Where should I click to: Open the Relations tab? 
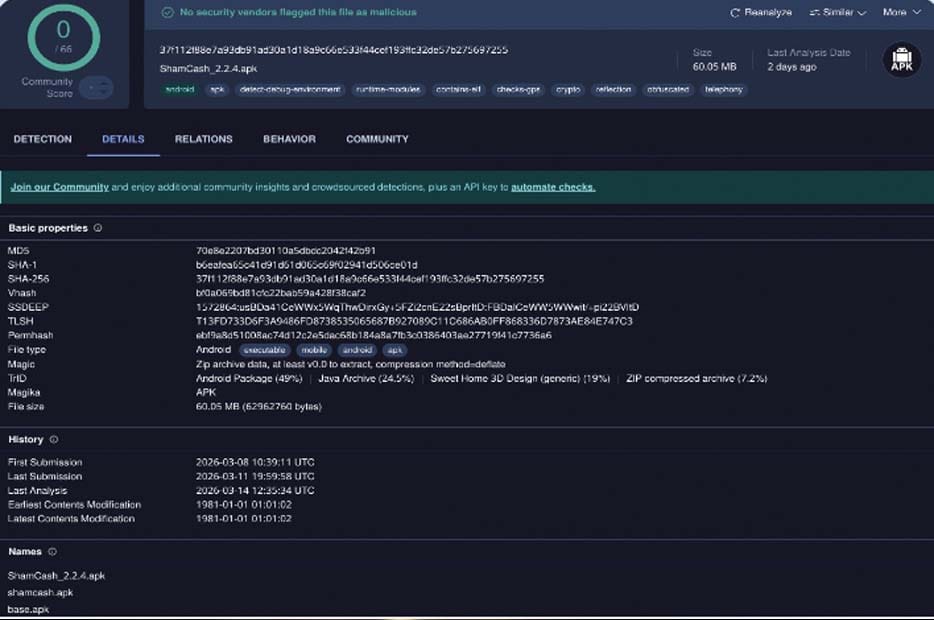coord(203,139)
